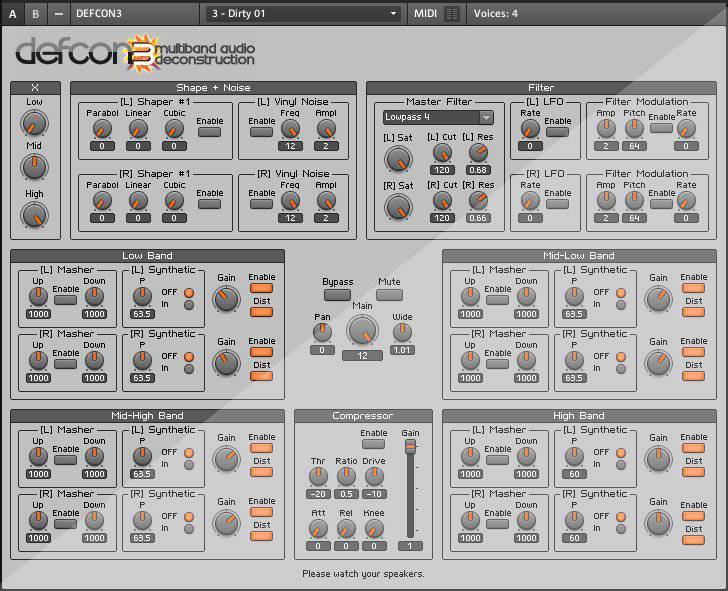Viewport: 728px width, 591px height.
Task: Click the MIDI grid icon in top bar
Action: tap(452, 14)
